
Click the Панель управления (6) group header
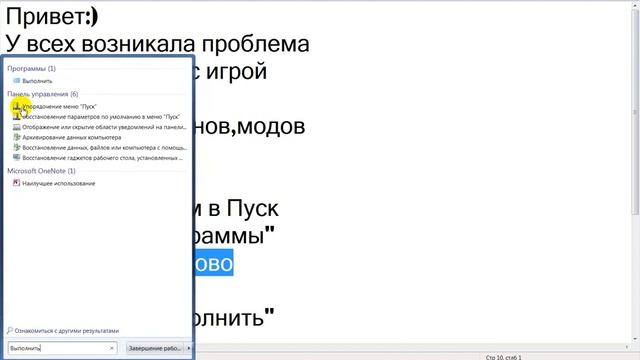42,94
